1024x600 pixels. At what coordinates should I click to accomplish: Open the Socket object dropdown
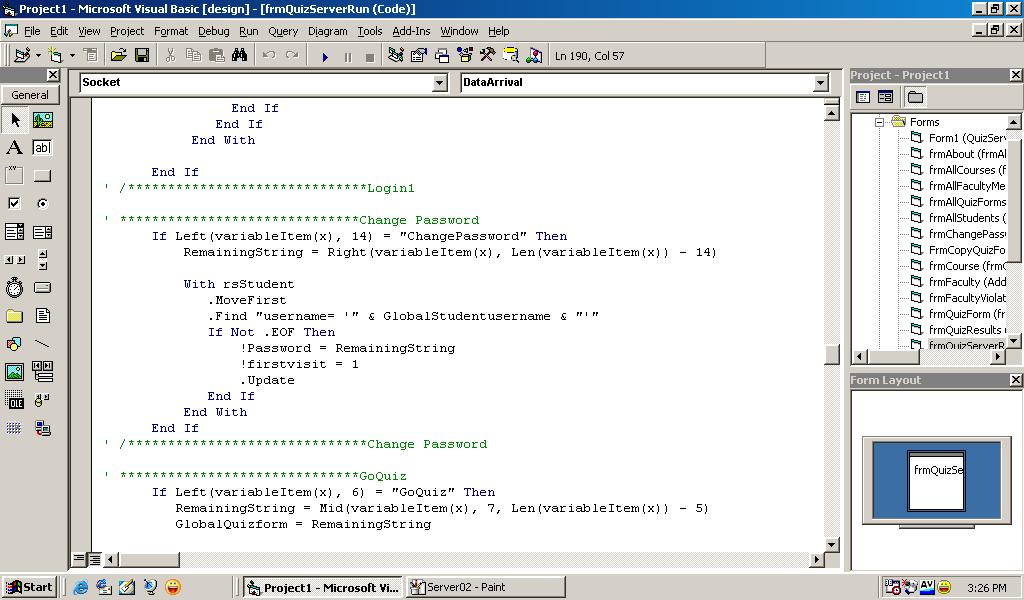click(x=440, y=83)
